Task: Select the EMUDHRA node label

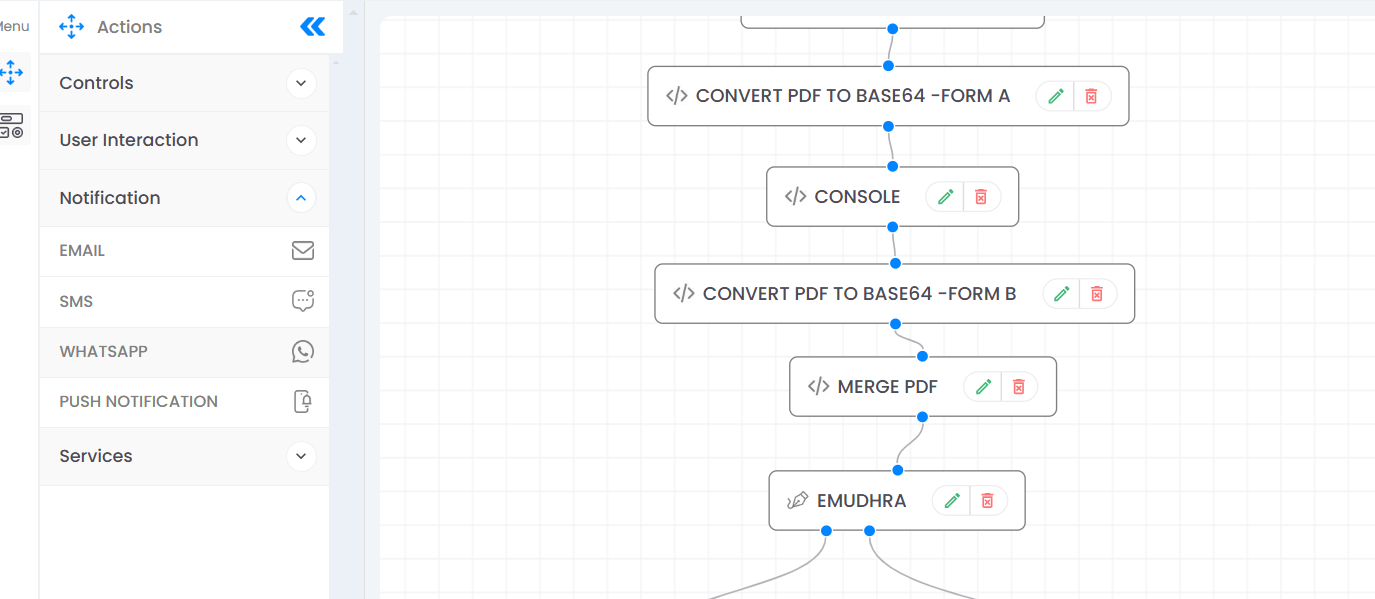Action: click(x=861, y=501)
